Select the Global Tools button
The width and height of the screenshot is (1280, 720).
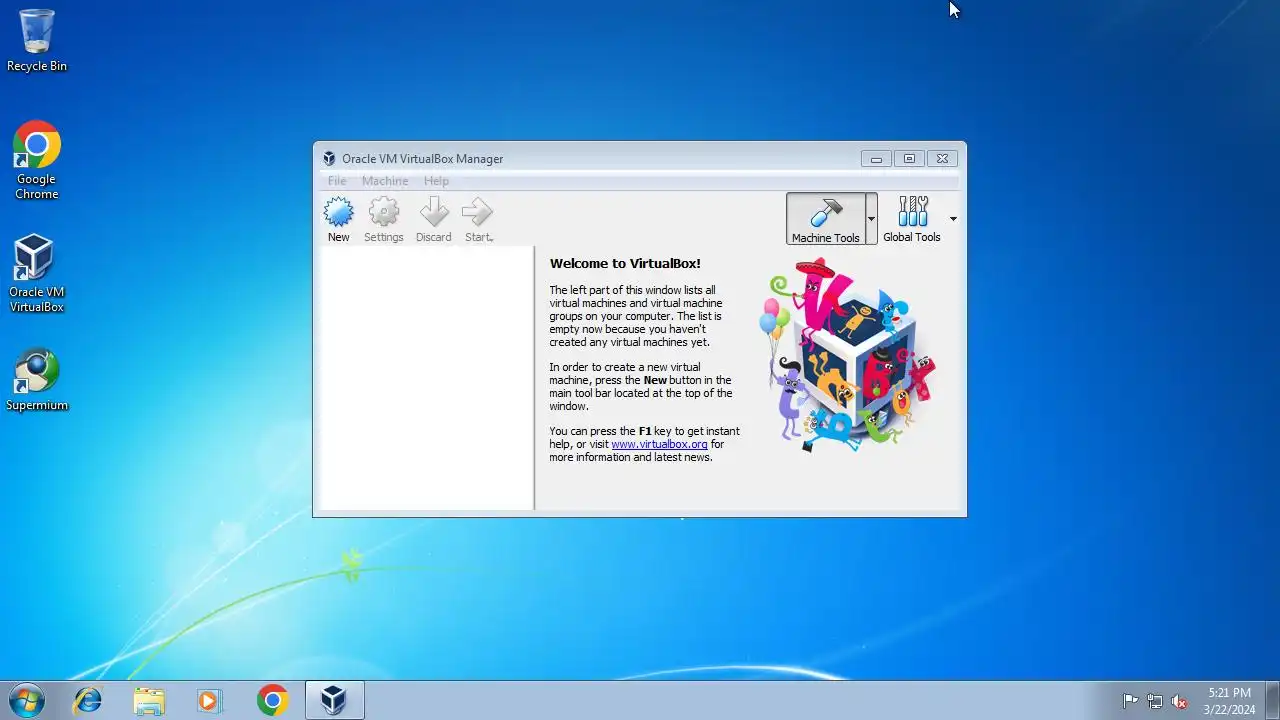[912, 219]
